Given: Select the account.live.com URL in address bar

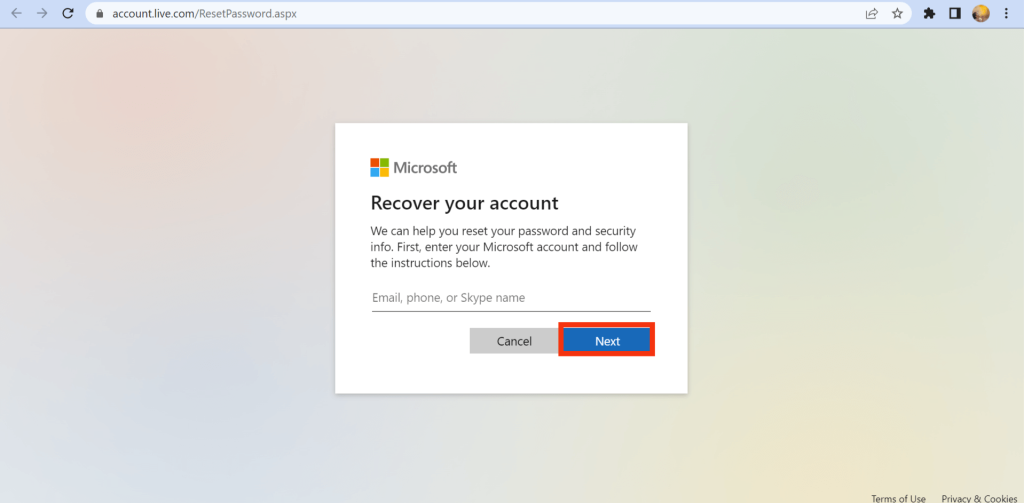Looking at the screenshot, I should [x=204, y=13].
